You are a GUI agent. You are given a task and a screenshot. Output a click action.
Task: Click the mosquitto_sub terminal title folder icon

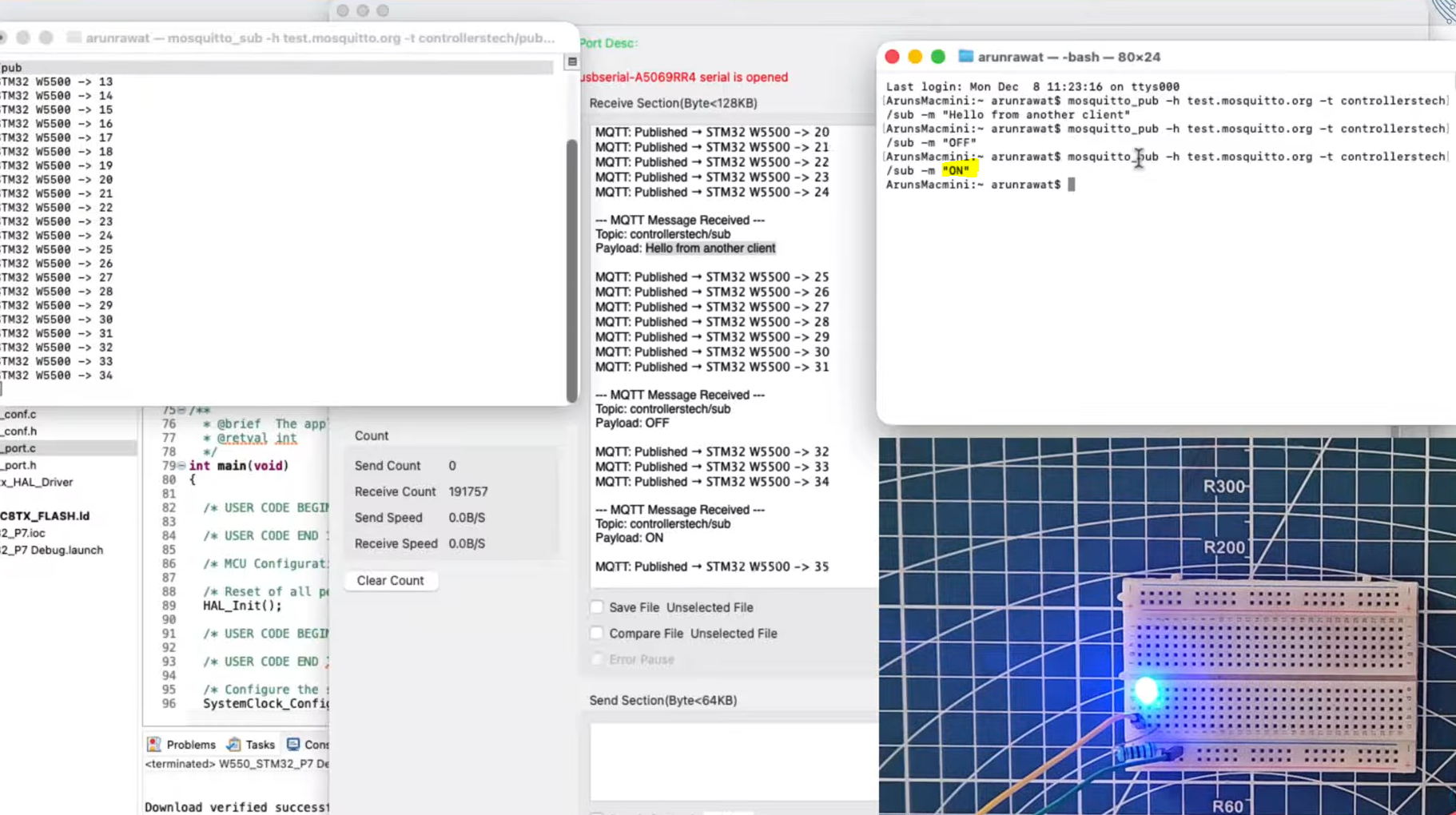click(74, 38)
